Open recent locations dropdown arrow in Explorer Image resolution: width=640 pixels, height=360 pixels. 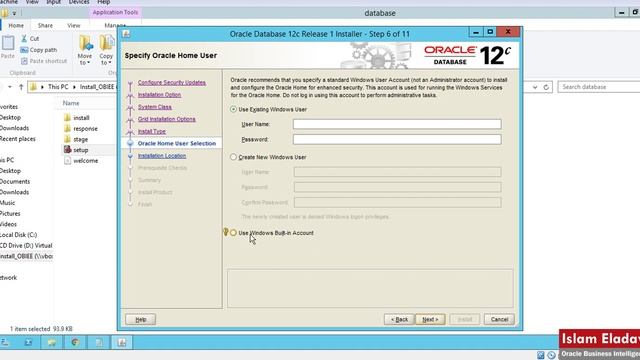click(x=10, y=87)
